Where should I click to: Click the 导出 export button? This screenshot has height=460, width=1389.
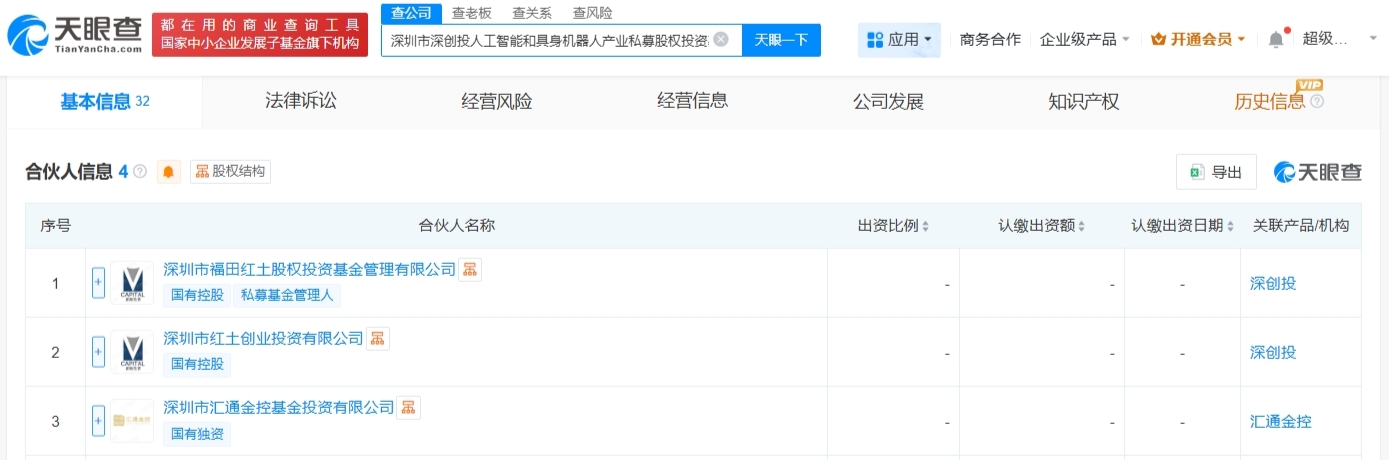(1216, 172)
